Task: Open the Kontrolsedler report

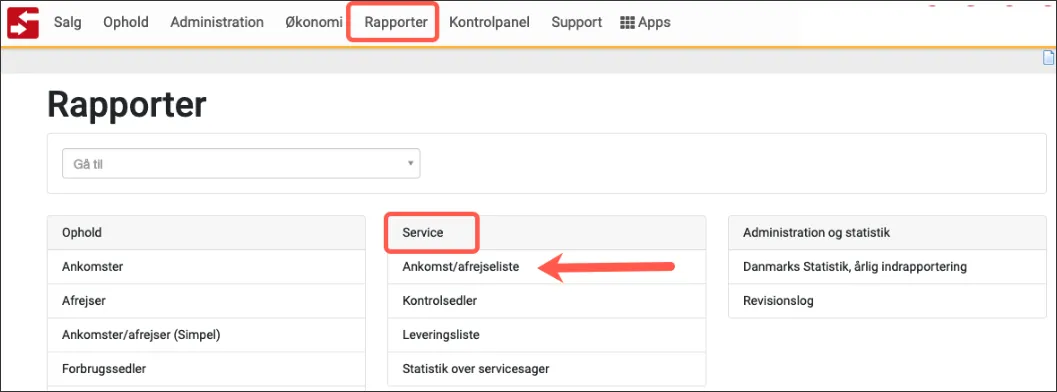Action: click(547, 301)
